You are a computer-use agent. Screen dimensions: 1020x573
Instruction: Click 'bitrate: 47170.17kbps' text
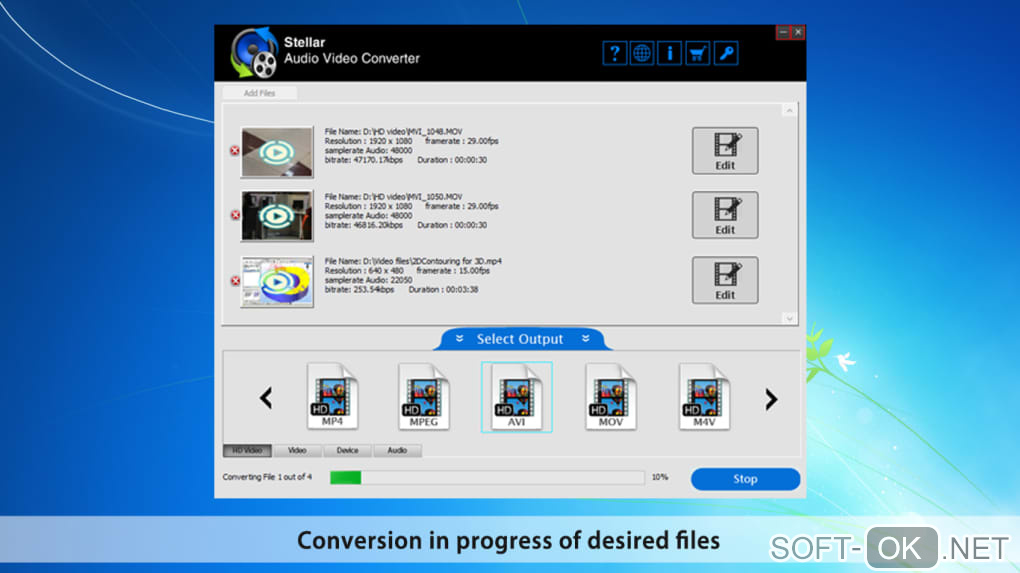click(x=364, y=160)
